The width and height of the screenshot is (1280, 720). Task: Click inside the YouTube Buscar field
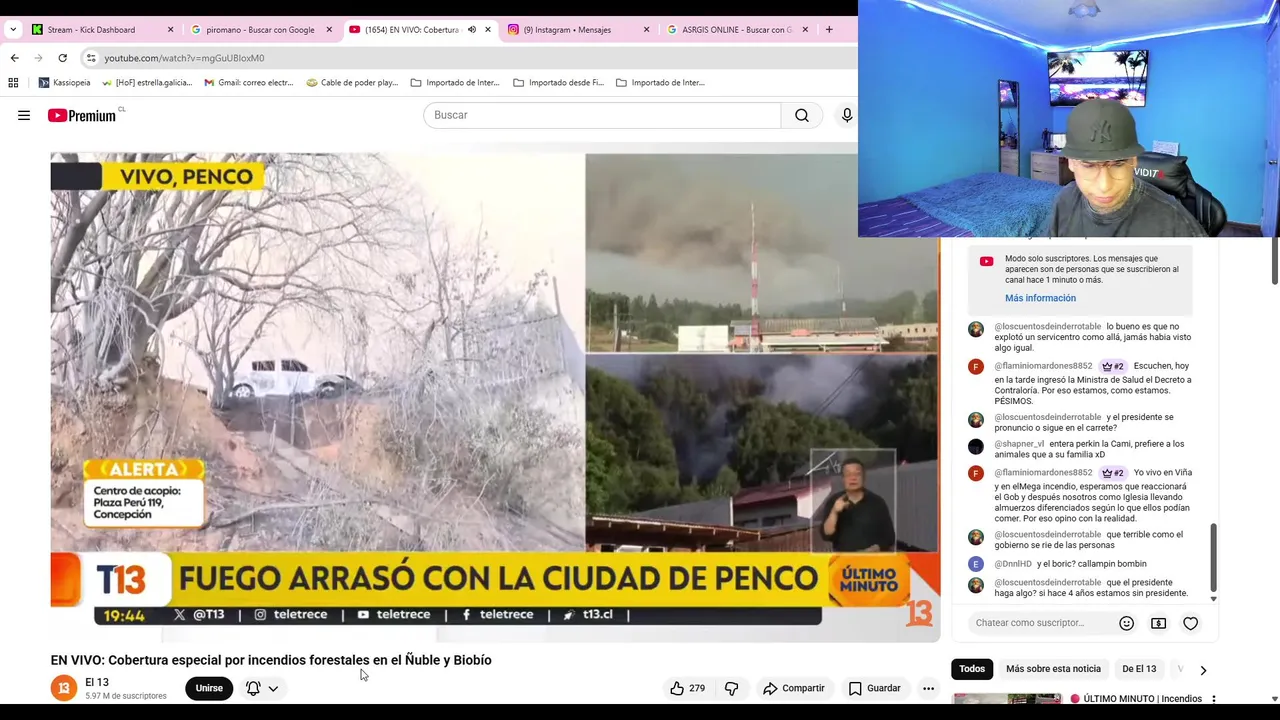(x=602, y=115)
